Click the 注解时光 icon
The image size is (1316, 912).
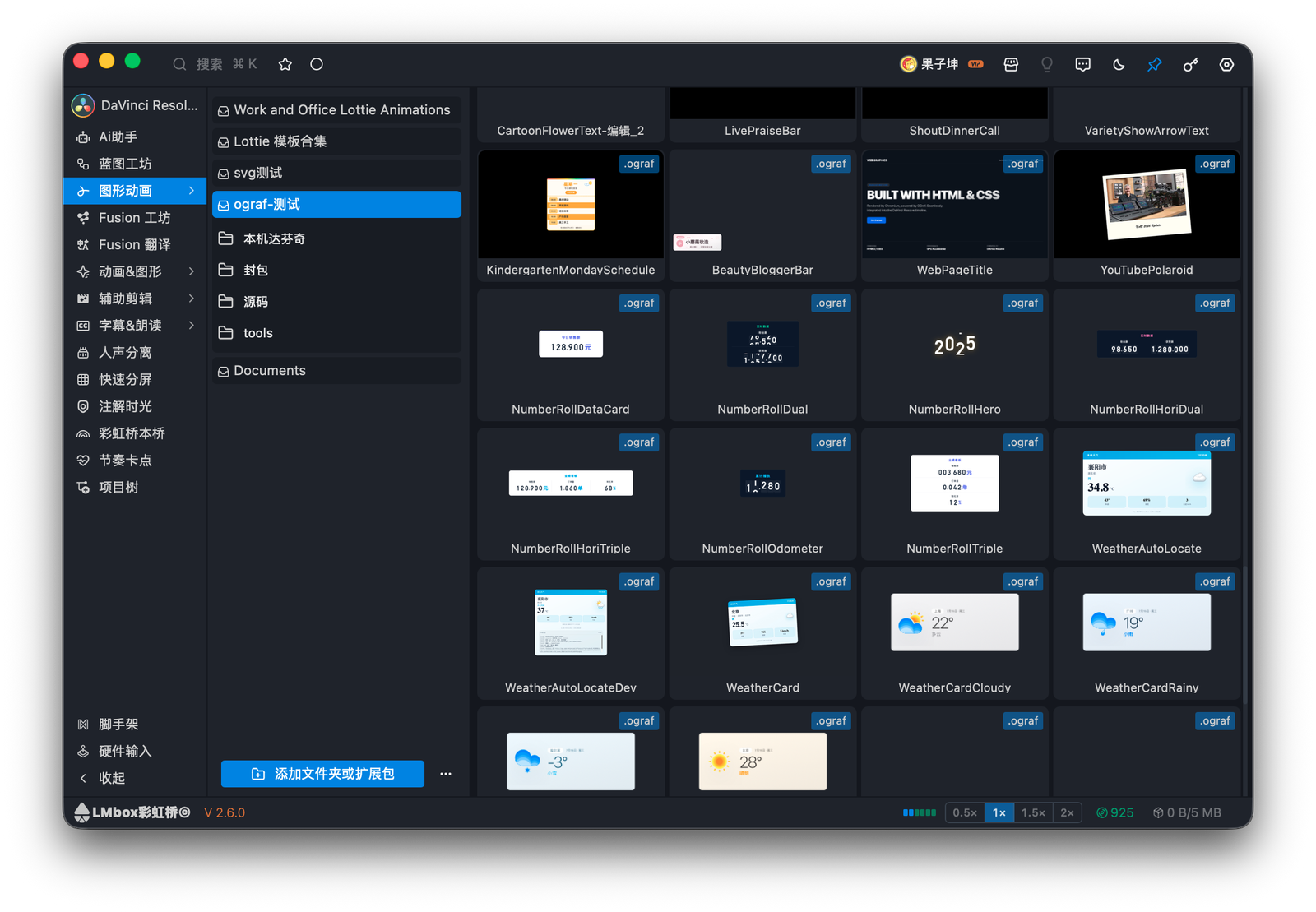83,406
